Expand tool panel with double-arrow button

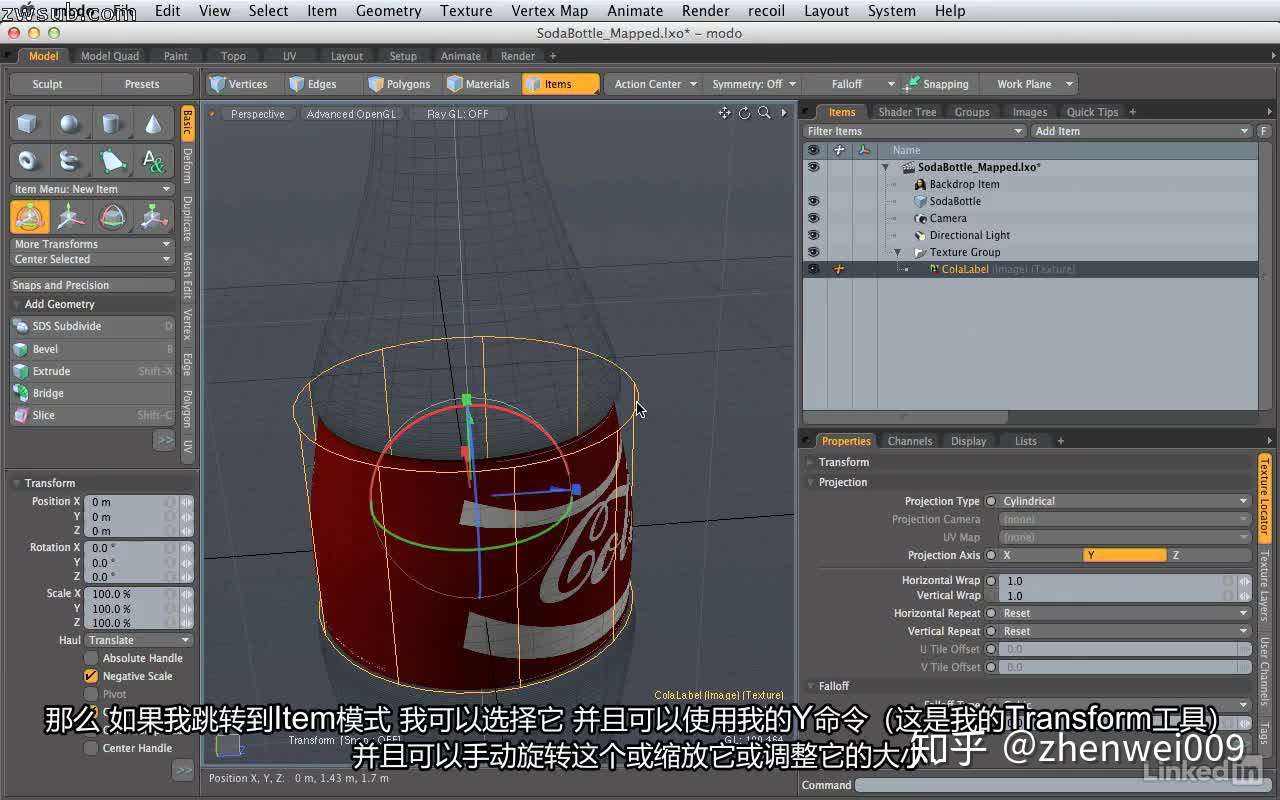(x=164, y=440)
